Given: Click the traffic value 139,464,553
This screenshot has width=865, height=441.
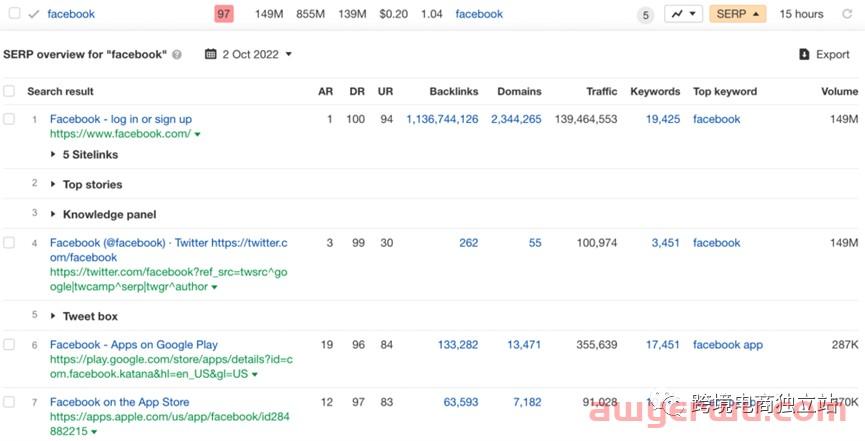Looking at the screenshot, I should [x=585, y=119].
